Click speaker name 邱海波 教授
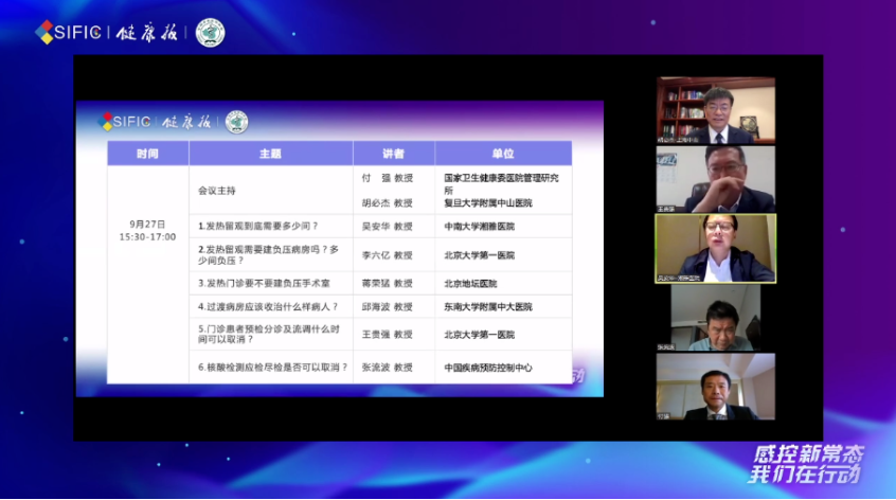This screenshot has width=896, height=500. click(x=387, y=307)
